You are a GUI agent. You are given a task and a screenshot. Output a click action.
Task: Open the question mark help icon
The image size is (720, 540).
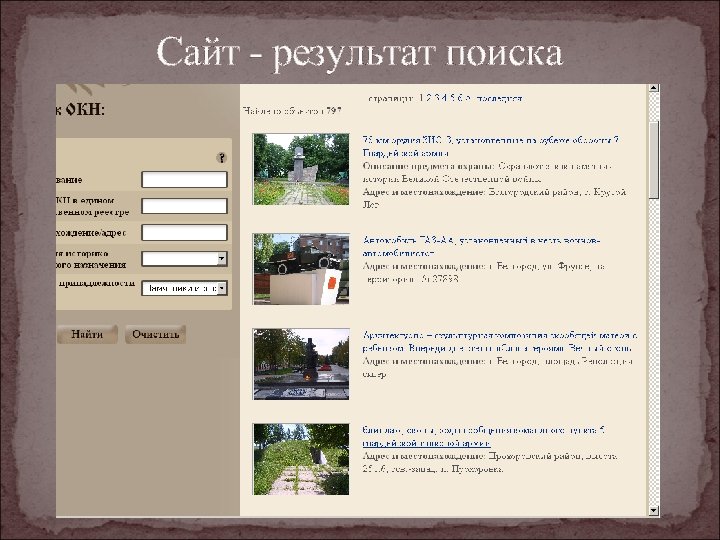click(221, 158)
